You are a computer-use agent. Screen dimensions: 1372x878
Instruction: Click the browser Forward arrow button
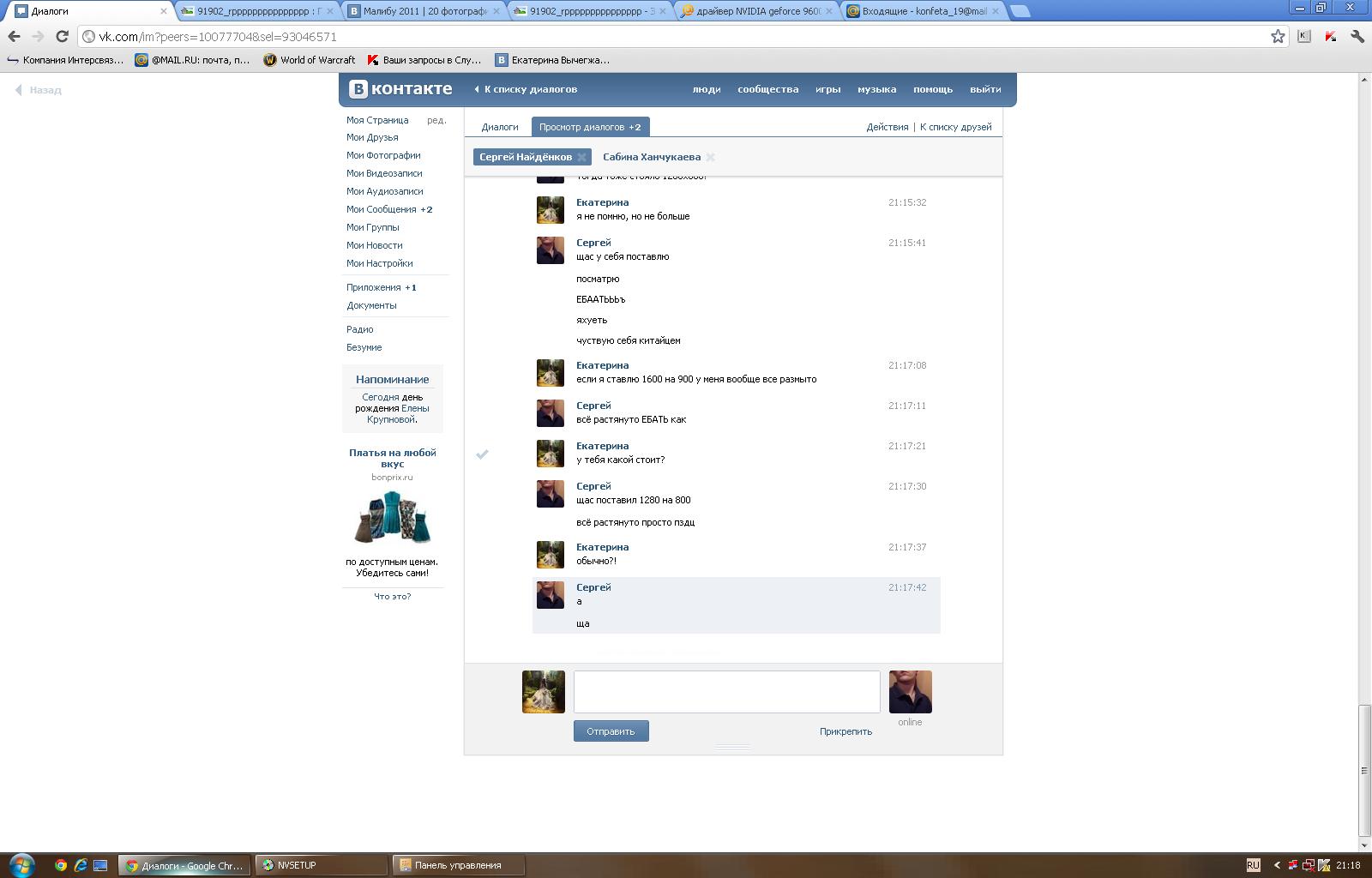(x=38, y=36)
